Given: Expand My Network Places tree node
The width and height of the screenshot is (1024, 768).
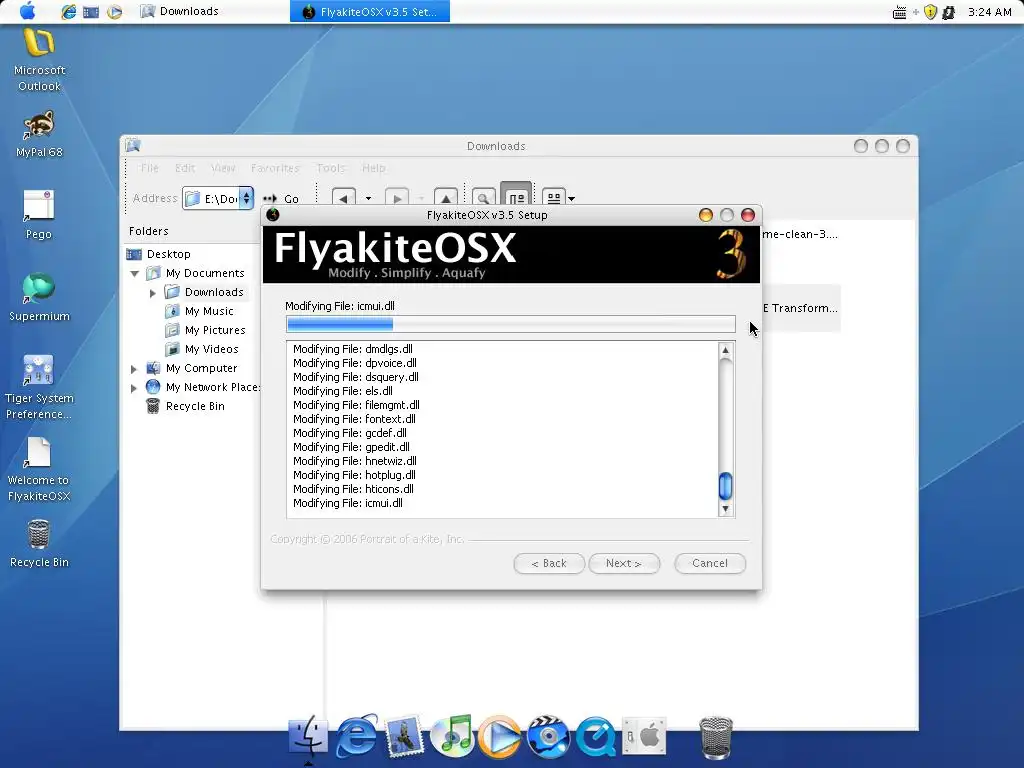Looking at the screenshot, I should click(x=134, y=388).
